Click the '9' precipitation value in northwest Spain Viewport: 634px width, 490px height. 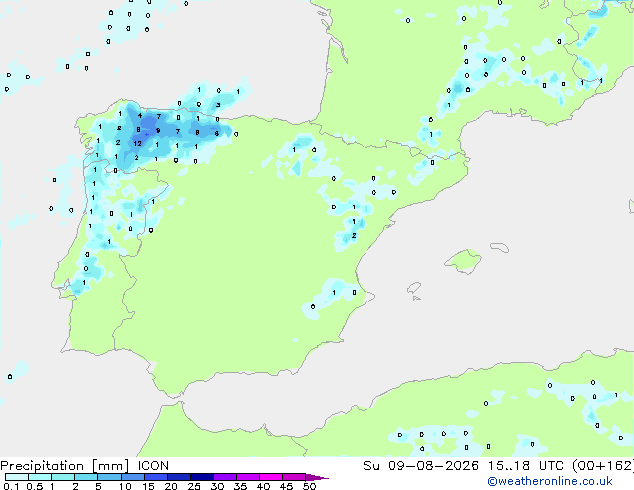(x=158, y=130)
